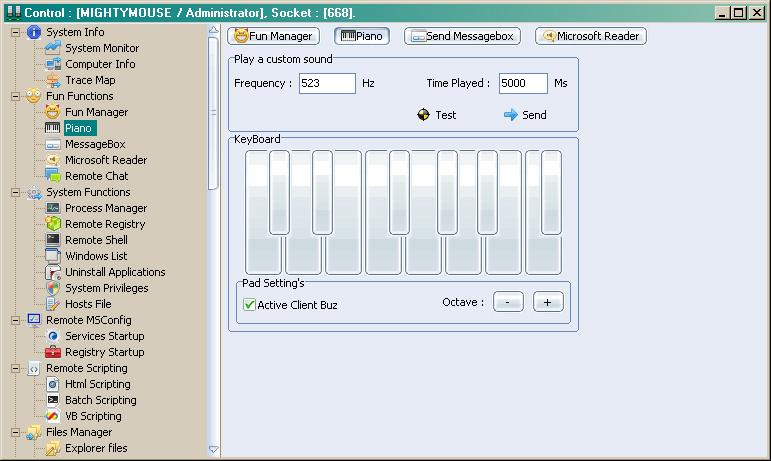Click the Frequency input field
Image resolution: width=771 pixels, height=461 pixels.
coord(327,83)
